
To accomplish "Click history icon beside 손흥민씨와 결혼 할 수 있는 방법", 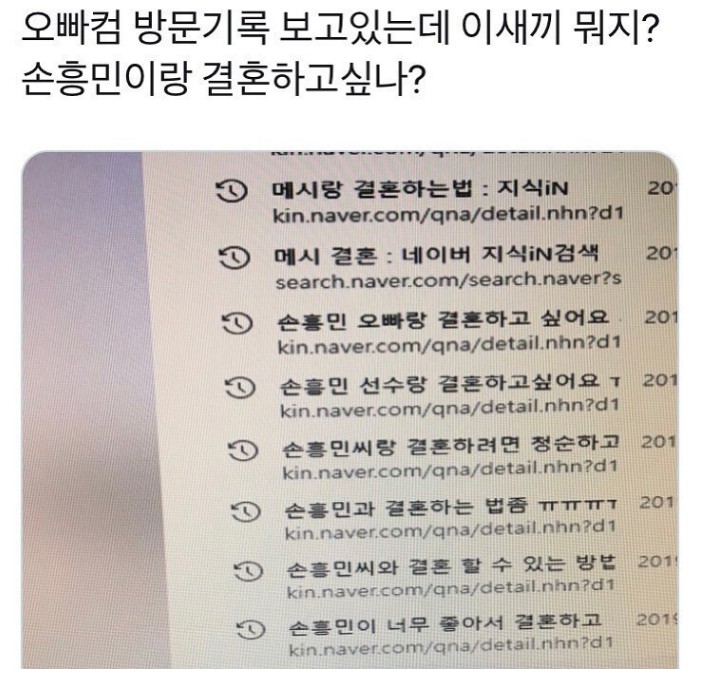I will click(x=248, y=571).
